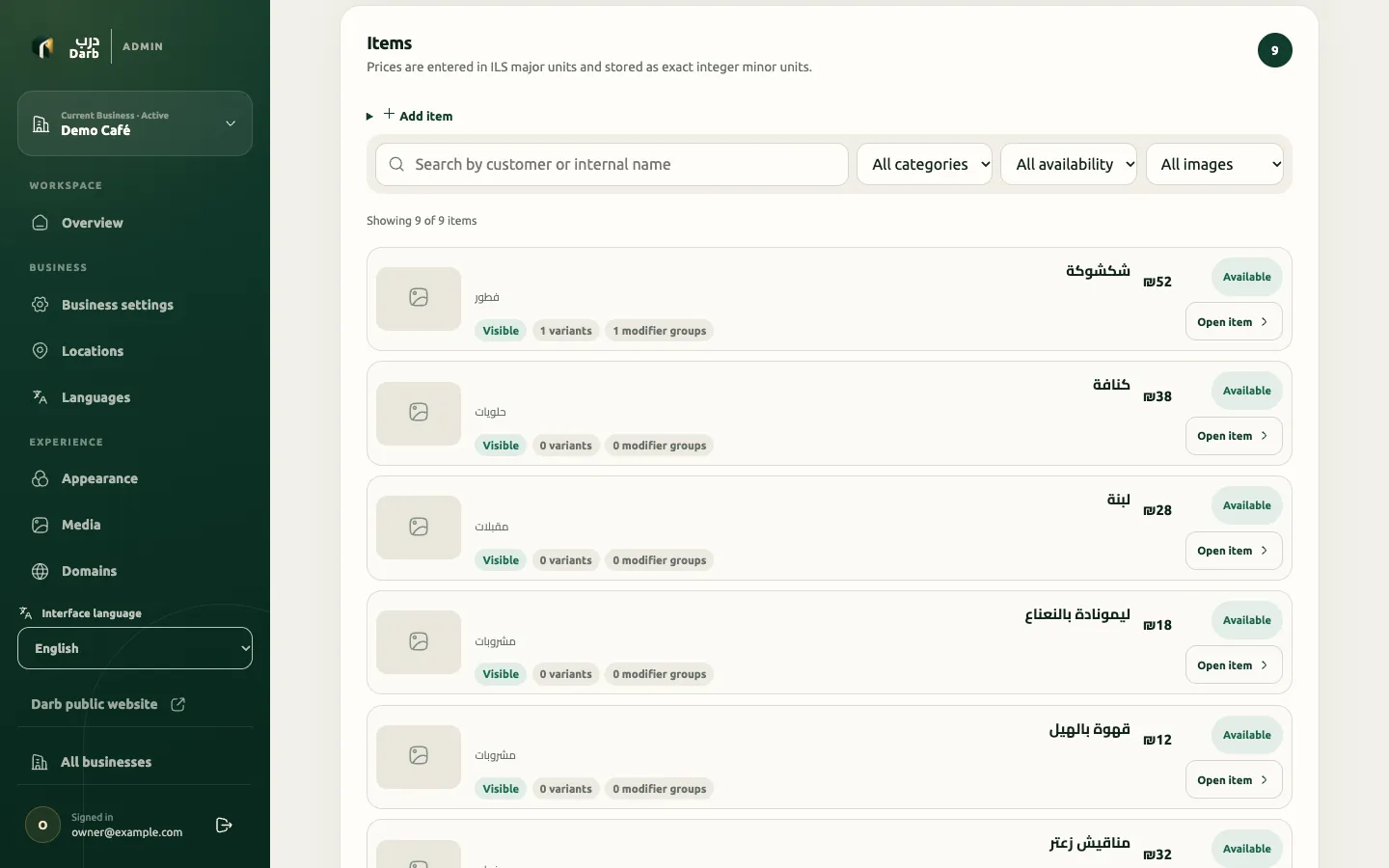Click the Languages translate icon
This screenshot has height=868, width=1389.
[41, 397]
